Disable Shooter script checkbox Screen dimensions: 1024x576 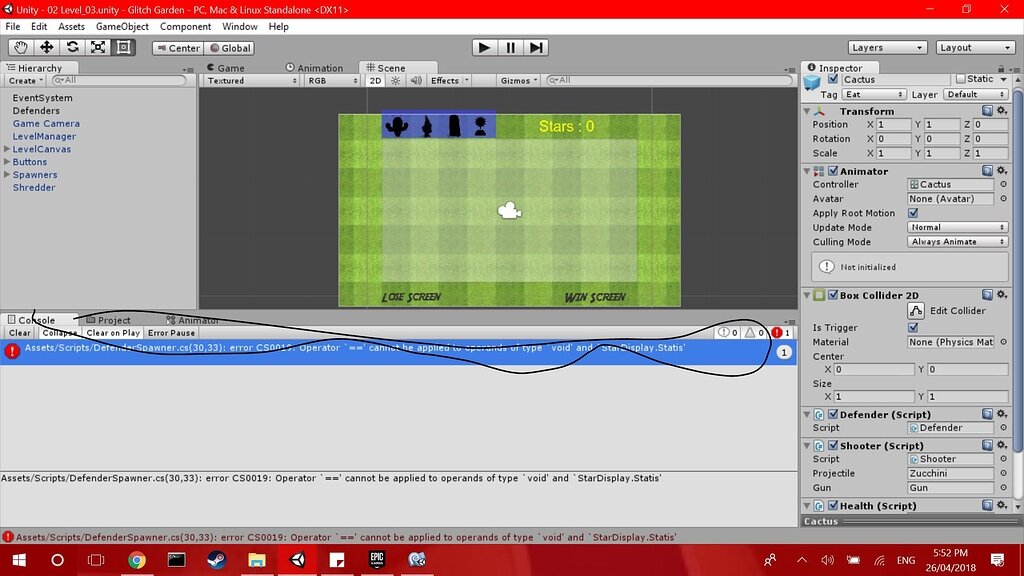click(x=833, y=445)
